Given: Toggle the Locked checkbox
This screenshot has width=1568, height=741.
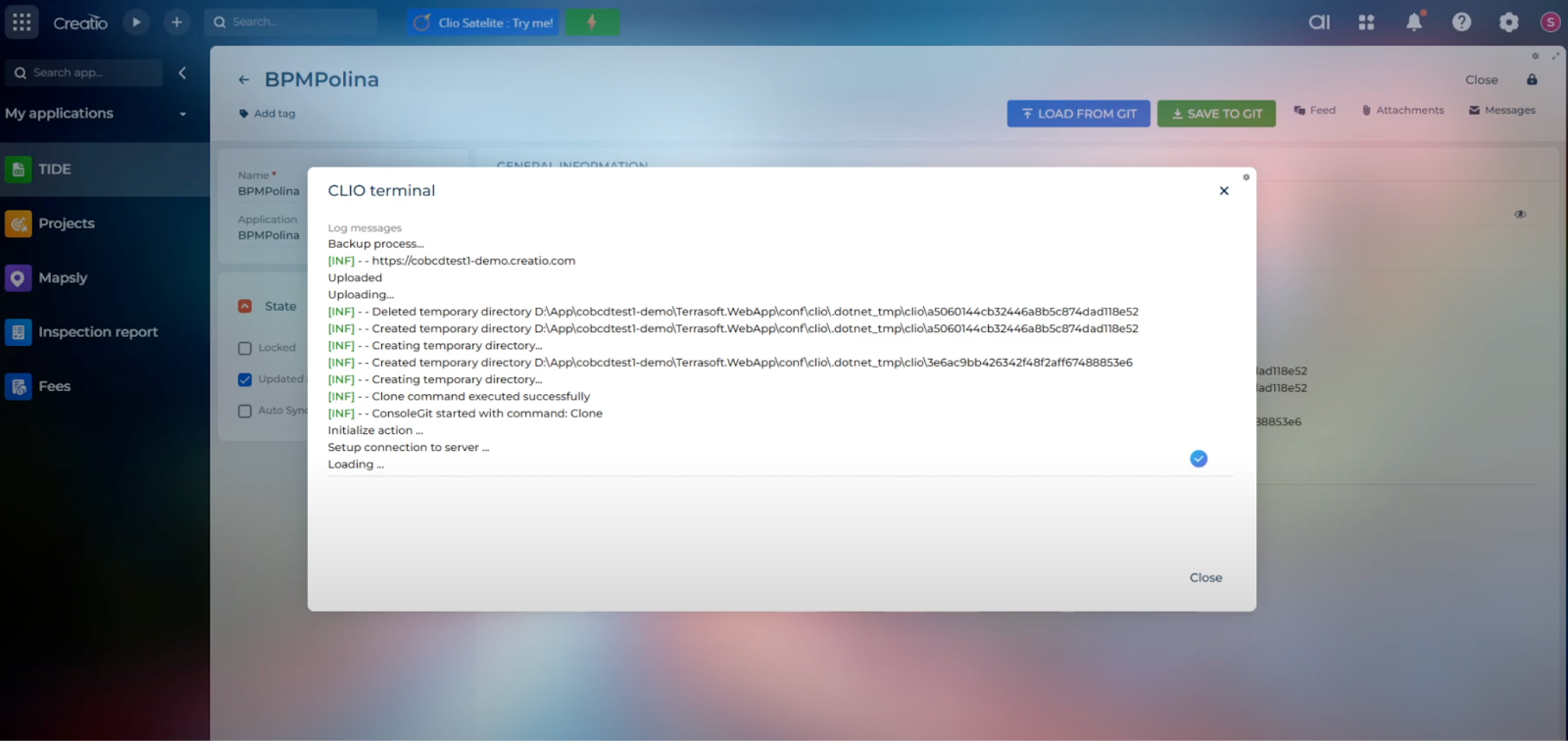Looking at the screenshot, I should [x=245, y=348].
